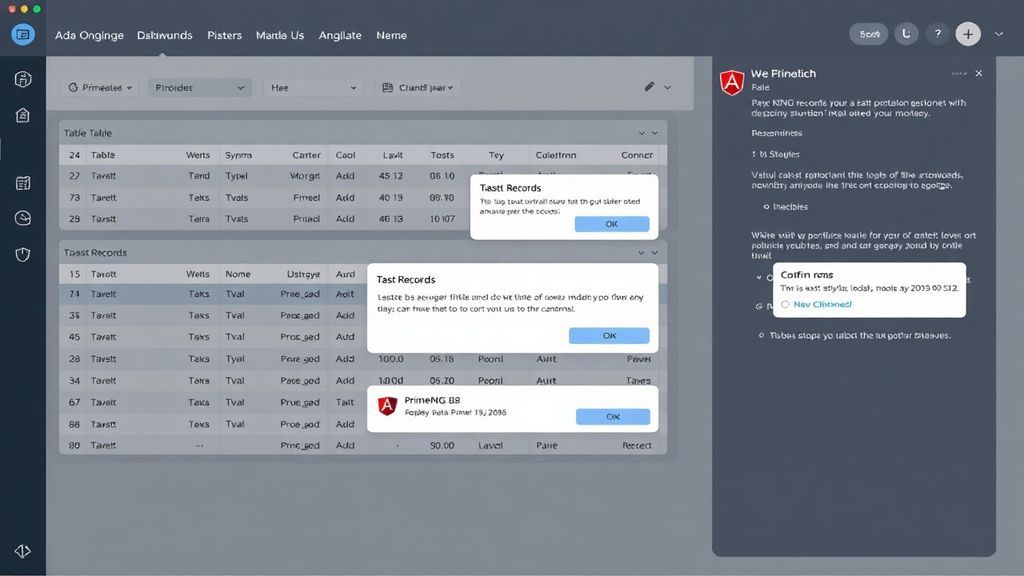Screen dimensions: 1024x576
Task: Click cell 50.00 in row 80
Action: click(442, 445)
